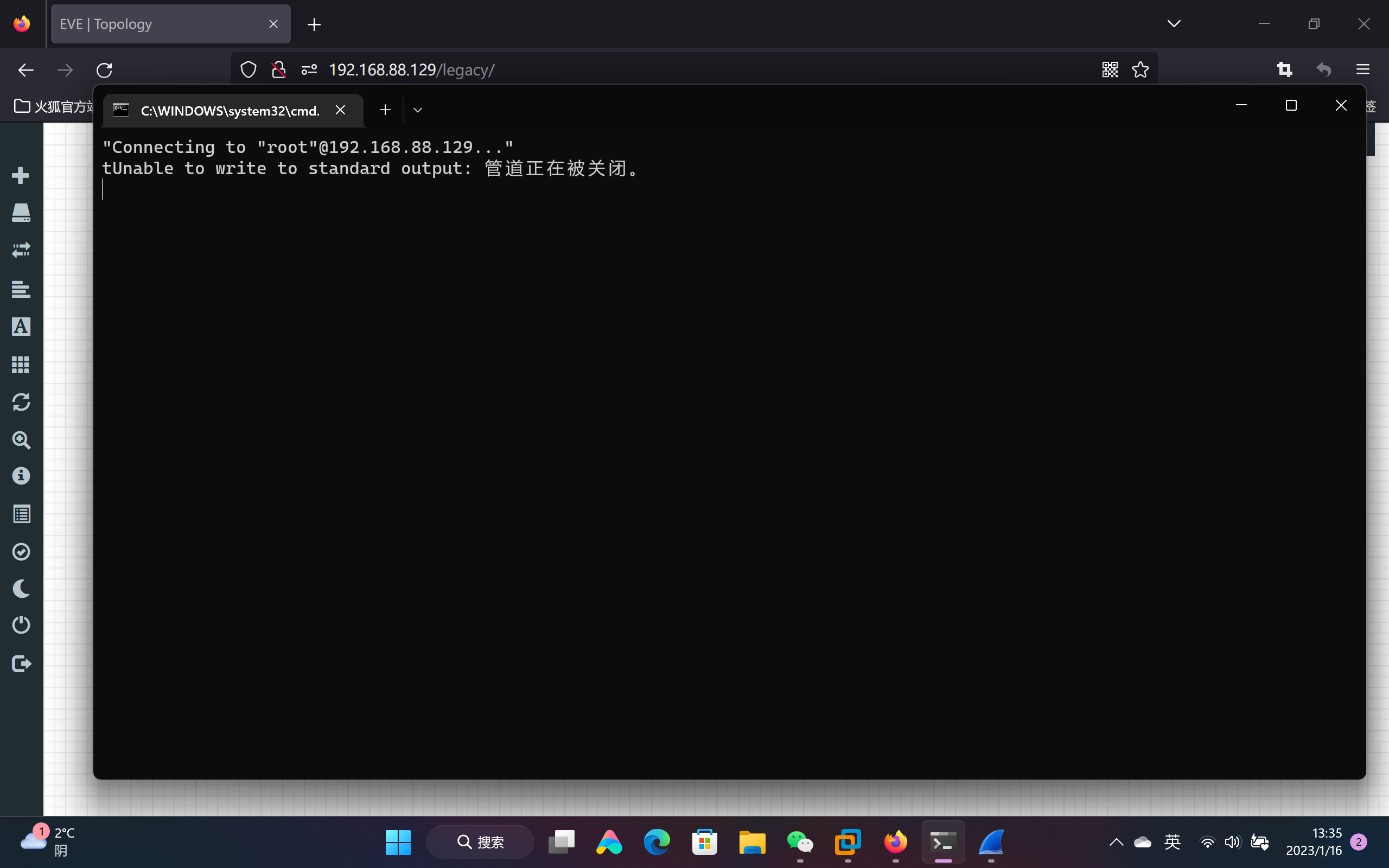Toggle the lock lab checkmark icon
This screenshot has height=868, width=1389.
coord(21,552)
